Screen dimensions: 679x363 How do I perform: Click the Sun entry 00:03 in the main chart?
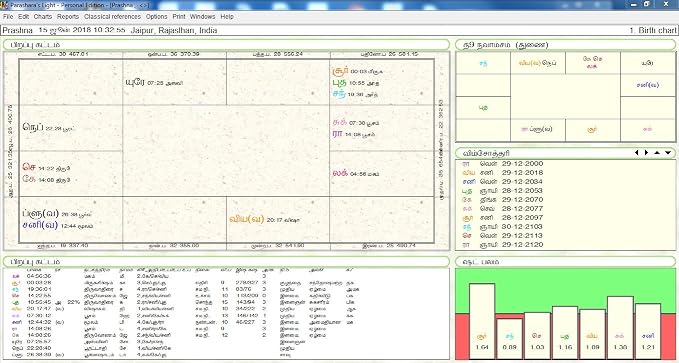pos(357,71)
